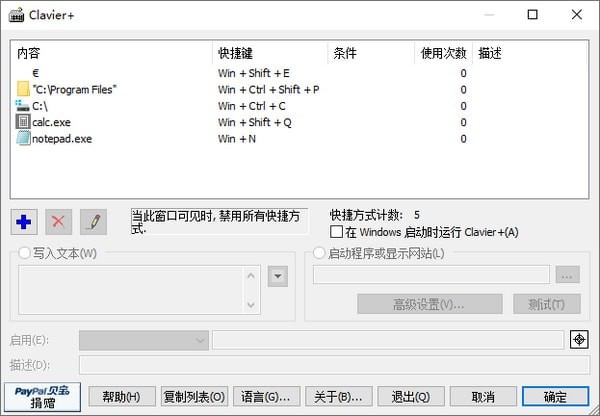Maximize the Clavier+ window
This screenshot has height=416, width=600.
point(533,15)
